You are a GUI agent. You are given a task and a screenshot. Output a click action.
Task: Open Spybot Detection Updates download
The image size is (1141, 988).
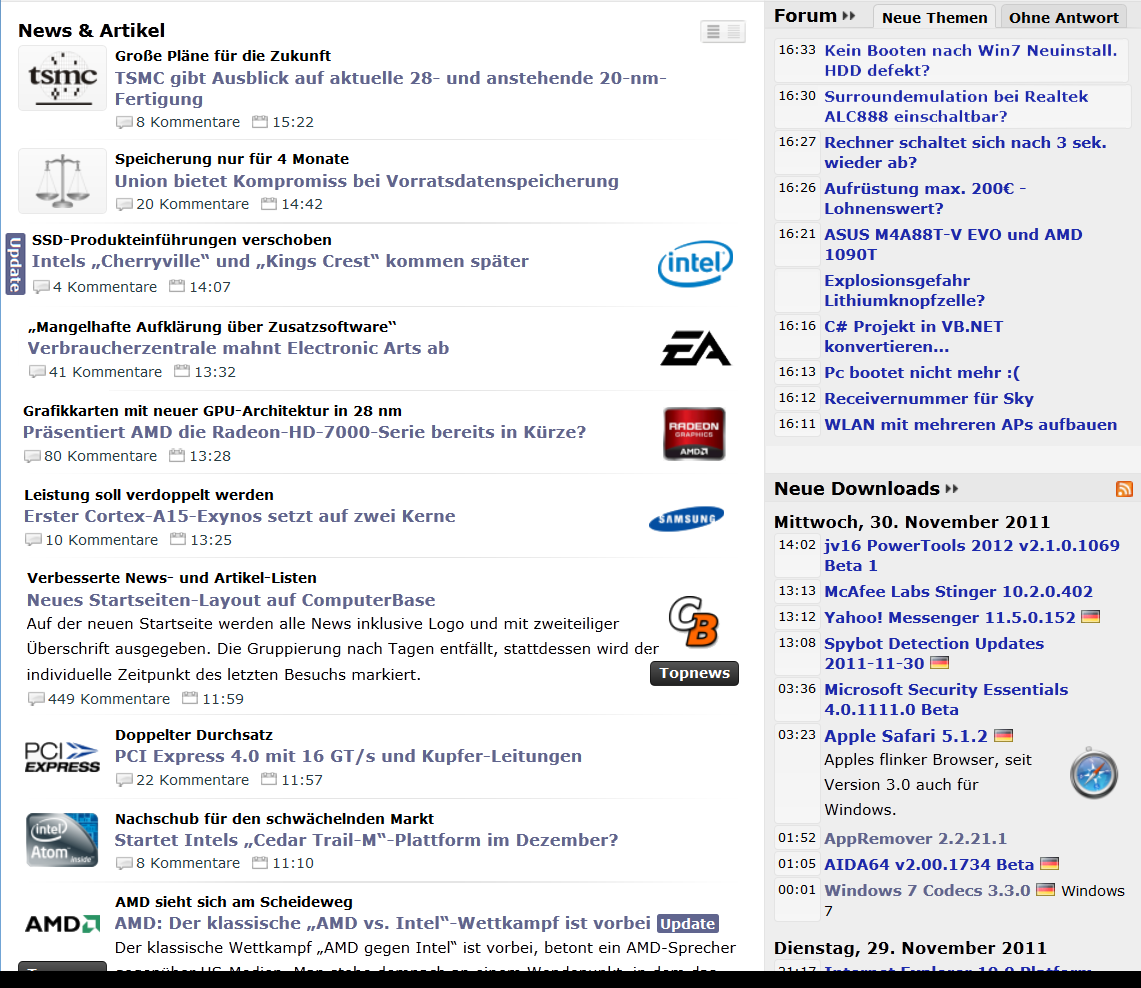tap(934, 653)
